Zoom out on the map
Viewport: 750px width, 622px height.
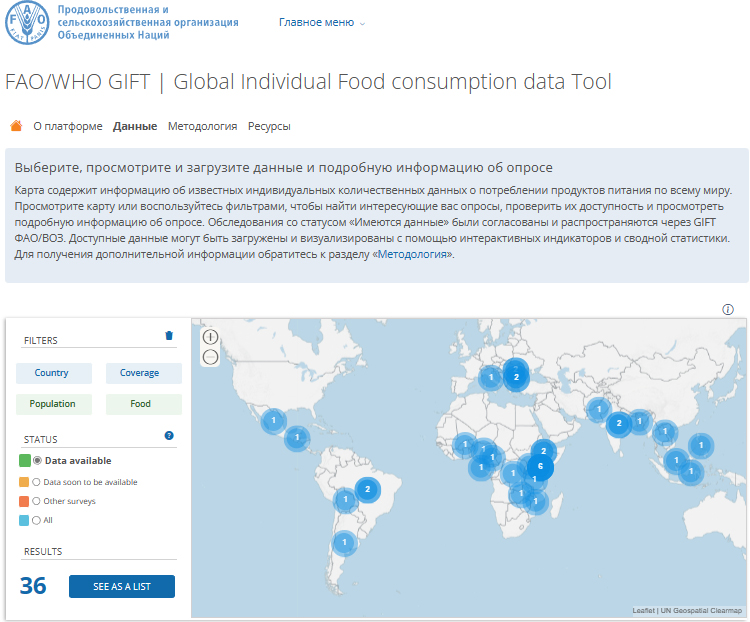pos(210,357)
